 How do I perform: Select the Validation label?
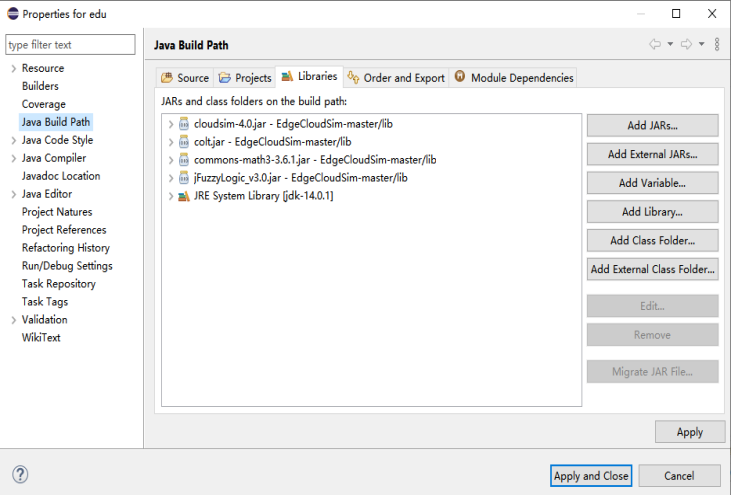(44, 319)
